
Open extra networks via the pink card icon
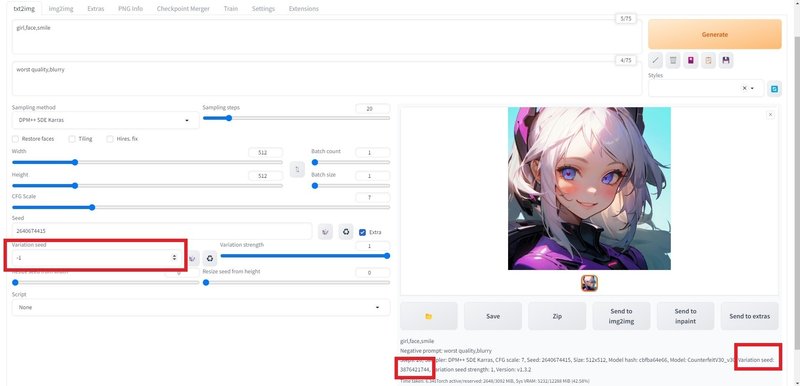[x=691, y=60]
